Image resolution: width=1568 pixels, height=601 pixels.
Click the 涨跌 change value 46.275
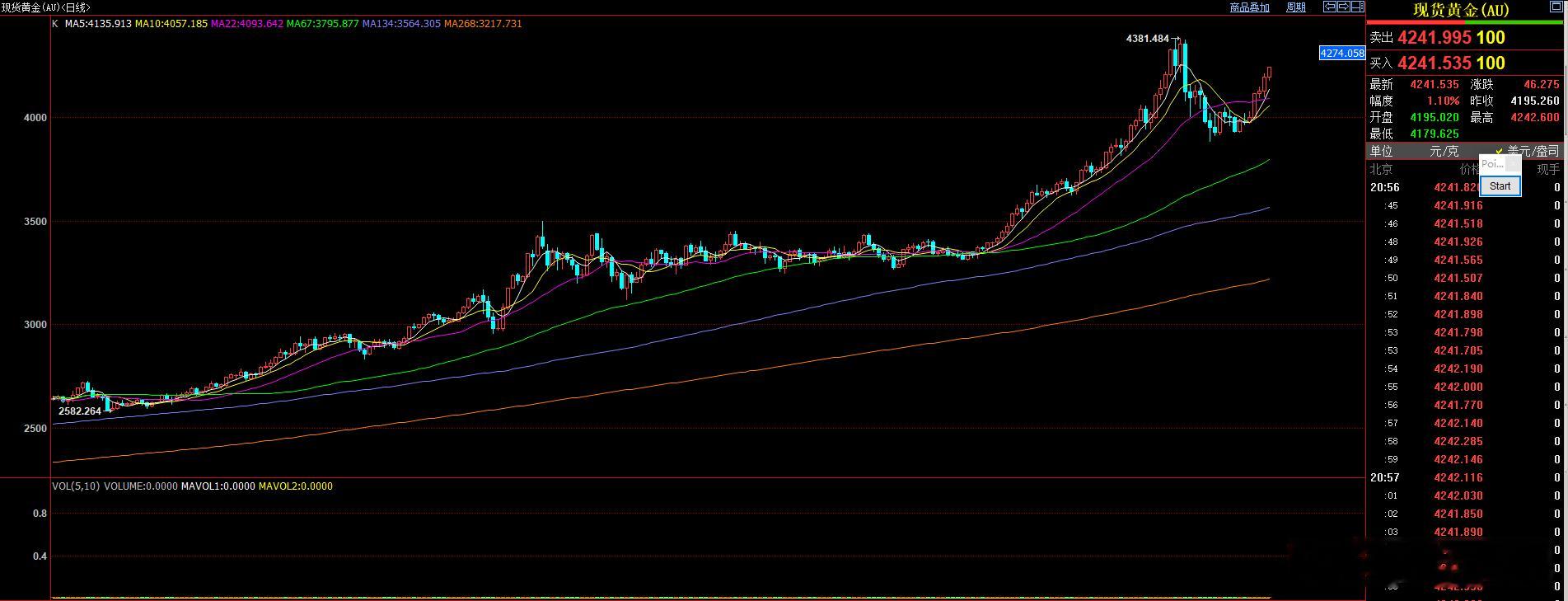(1542, 84)
